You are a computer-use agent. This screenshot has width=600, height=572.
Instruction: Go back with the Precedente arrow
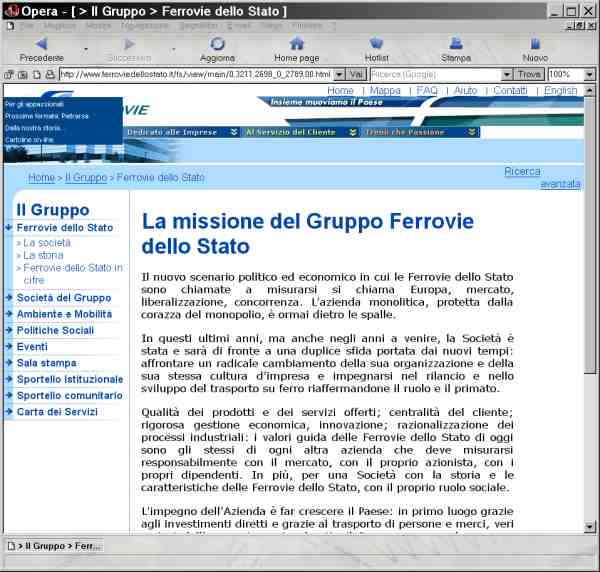[x=41, y=44]
